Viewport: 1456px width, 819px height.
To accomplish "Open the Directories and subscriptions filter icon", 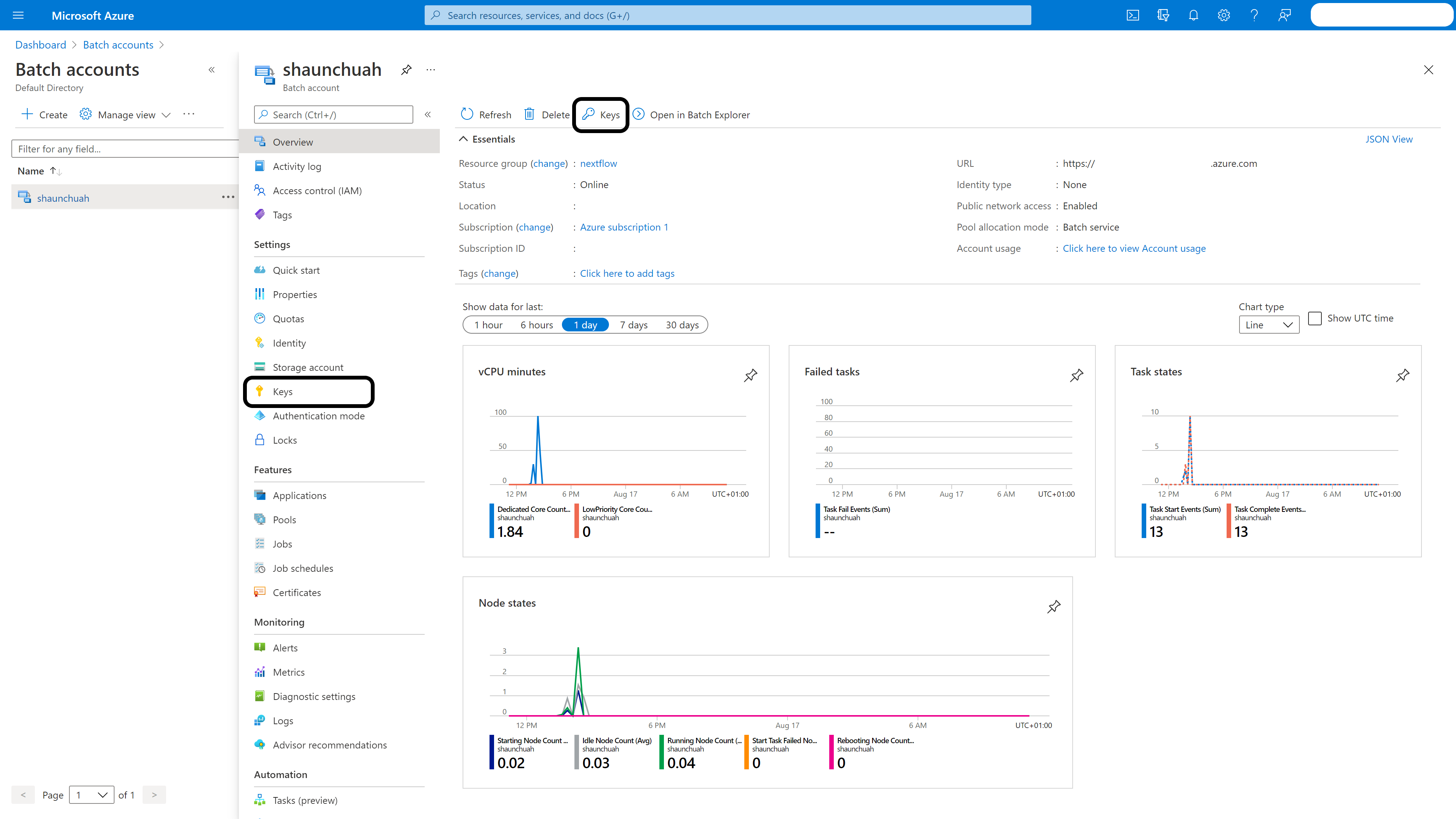I will (1163, 15).
